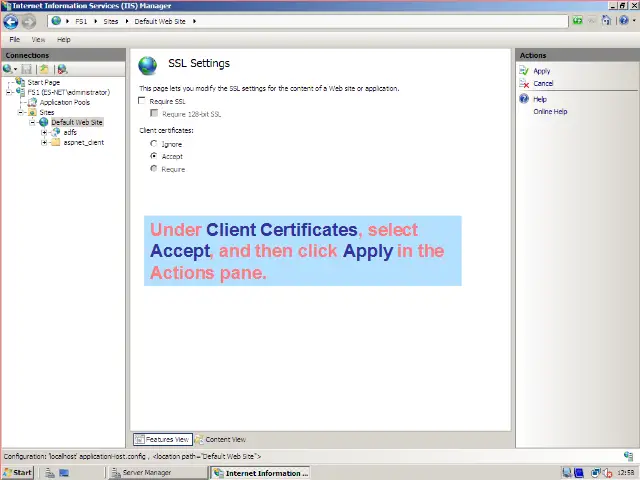Image resolution: width=640 pixels, height=480 pixels.
Task: Click the taskbar clock showing 12:58
Action: pos(625,473)
